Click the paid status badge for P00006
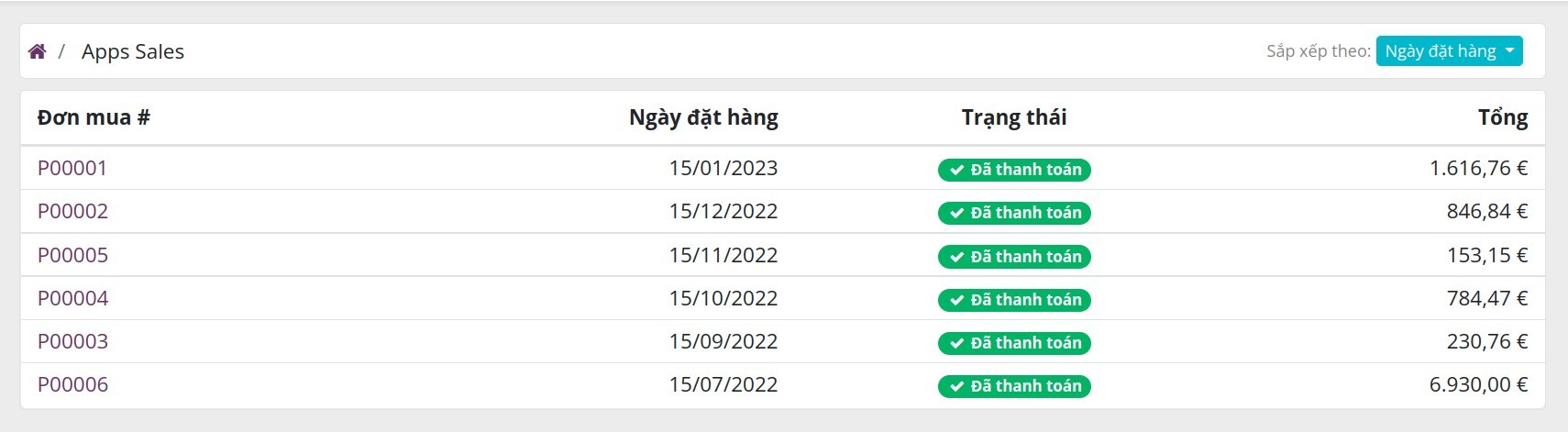 pos(1014,386)
